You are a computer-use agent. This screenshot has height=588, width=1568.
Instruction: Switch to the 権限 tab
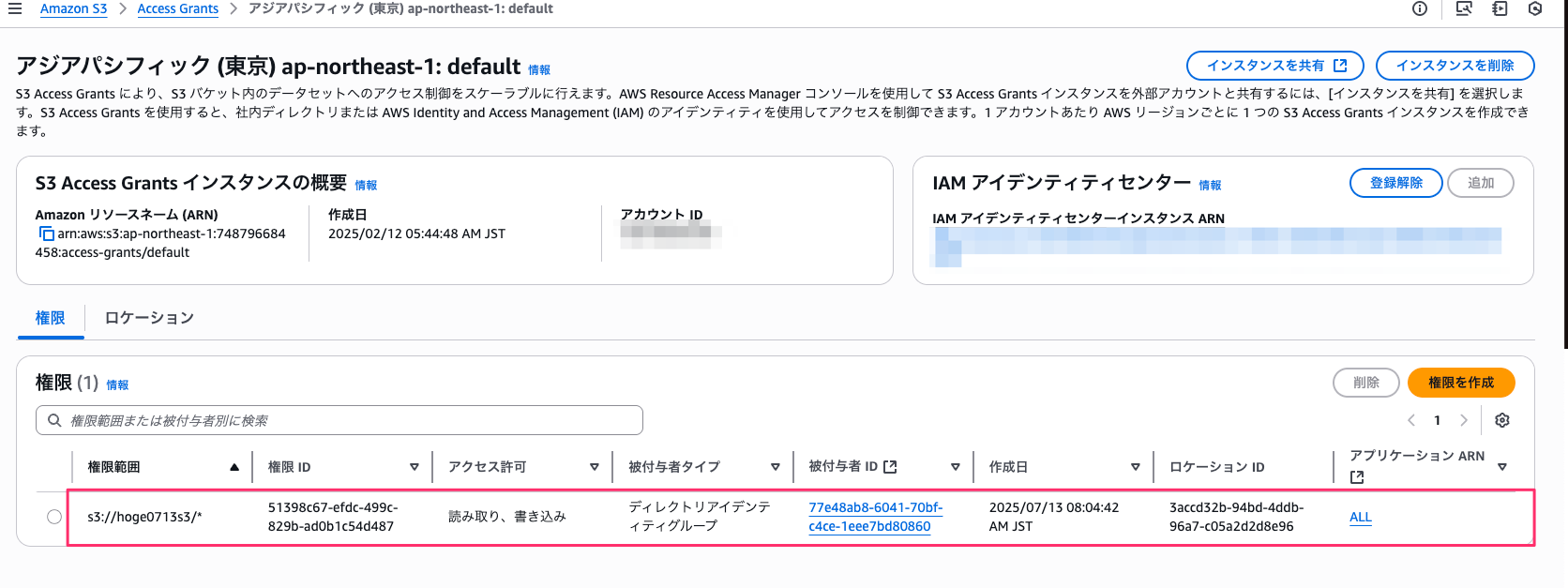[x=51, y=318]
